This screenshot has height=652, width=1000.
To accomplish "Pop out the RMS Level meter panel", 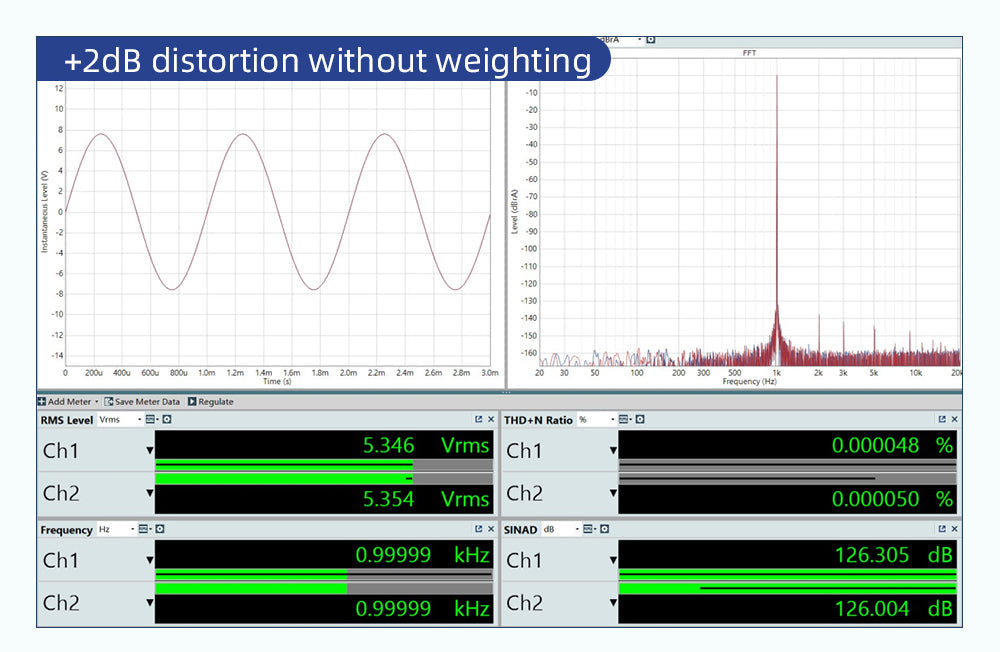I will point(478,420).
